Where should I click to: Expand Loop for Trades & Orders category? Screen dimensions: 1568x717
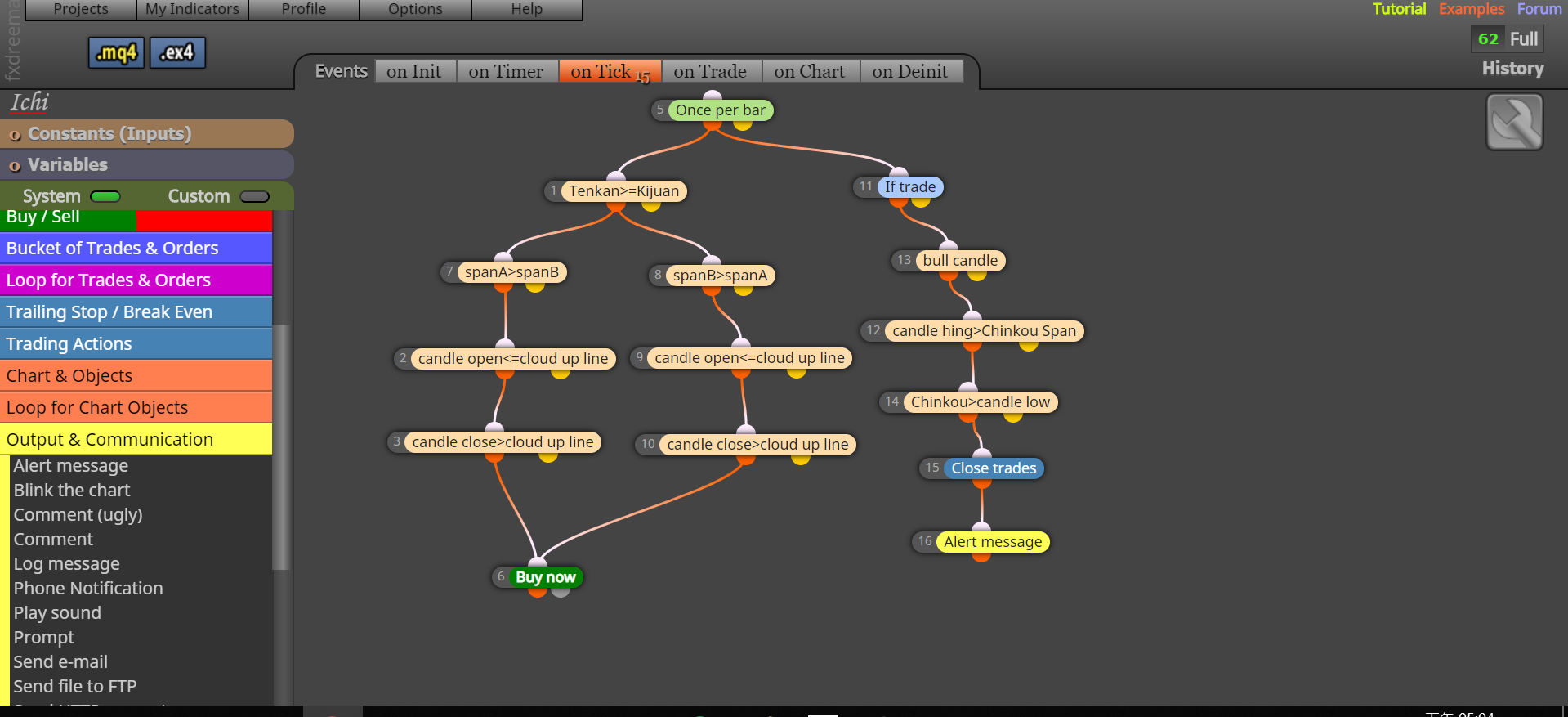(x=136, y=280)
